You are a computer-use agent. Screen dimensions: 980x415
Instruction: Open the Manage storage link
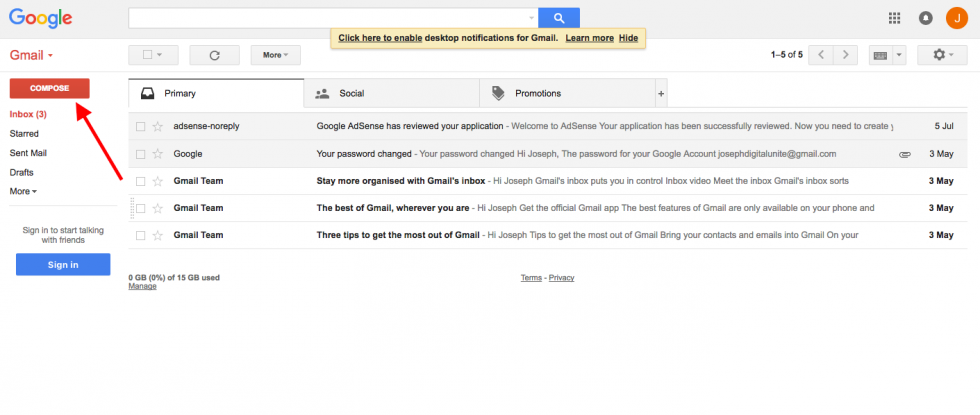point(142,286)
